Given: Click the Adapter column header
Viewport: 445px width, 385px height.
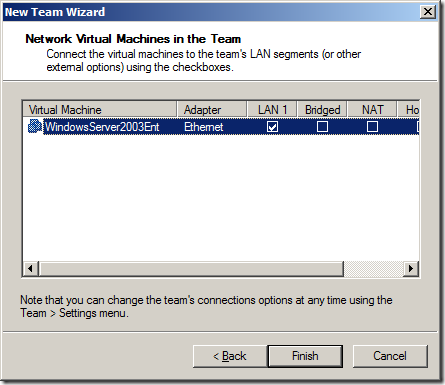Looking at the screenshot, I should pyautogui.click(x=212, y=109).
